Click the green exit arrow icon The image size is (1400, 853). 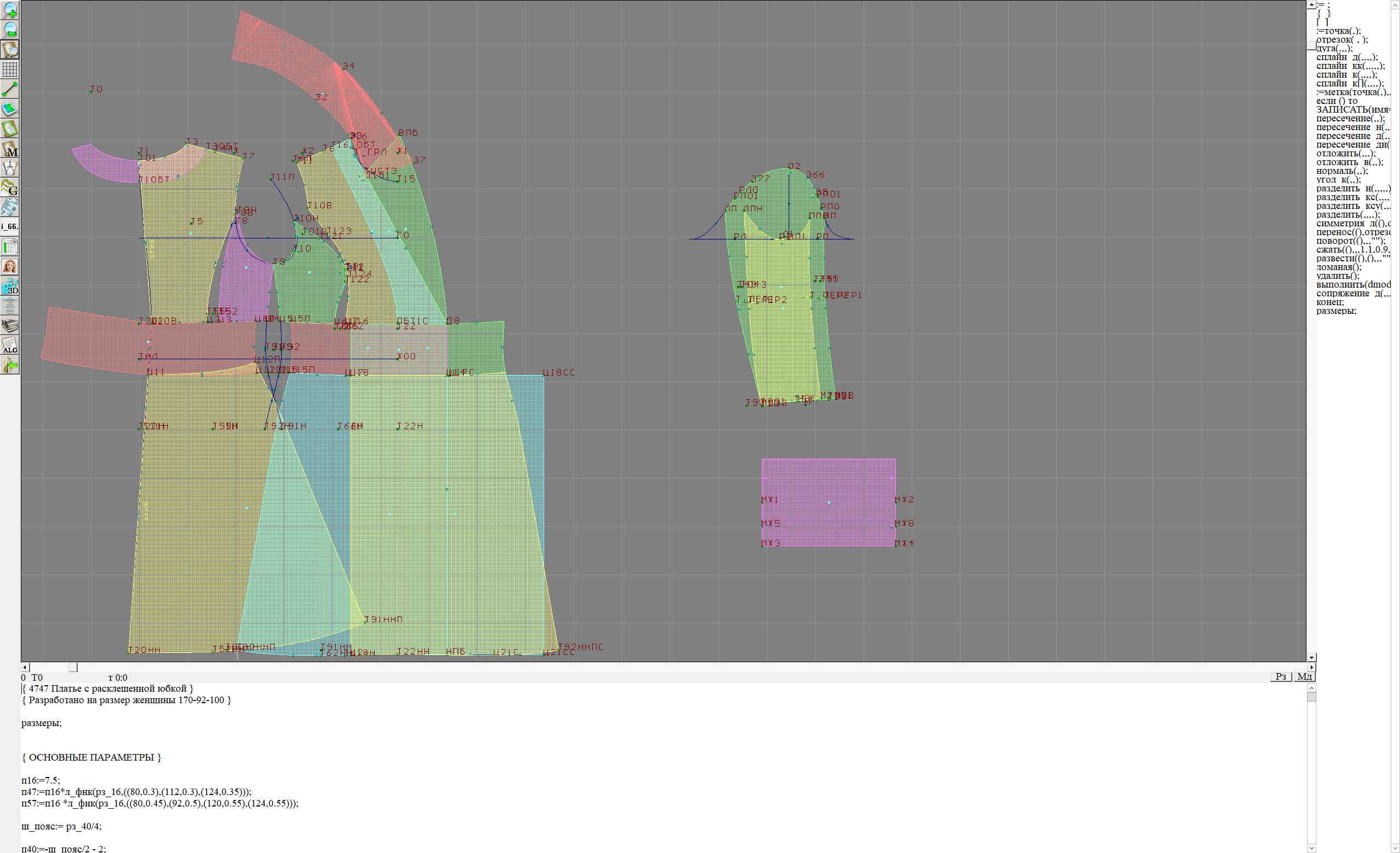[x=10, y=365]
